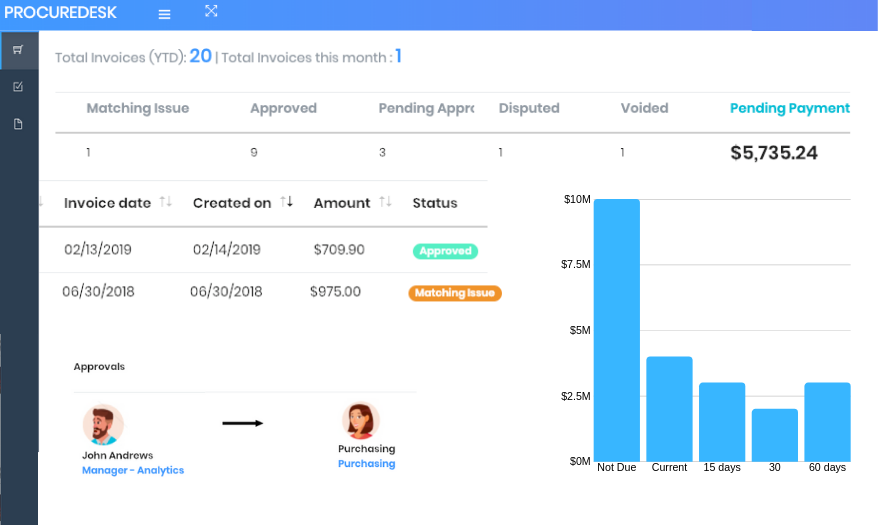This screenshot has height=527, width=878.
Task: Sort table by Invoice date arrows
Action: point(166,202)
